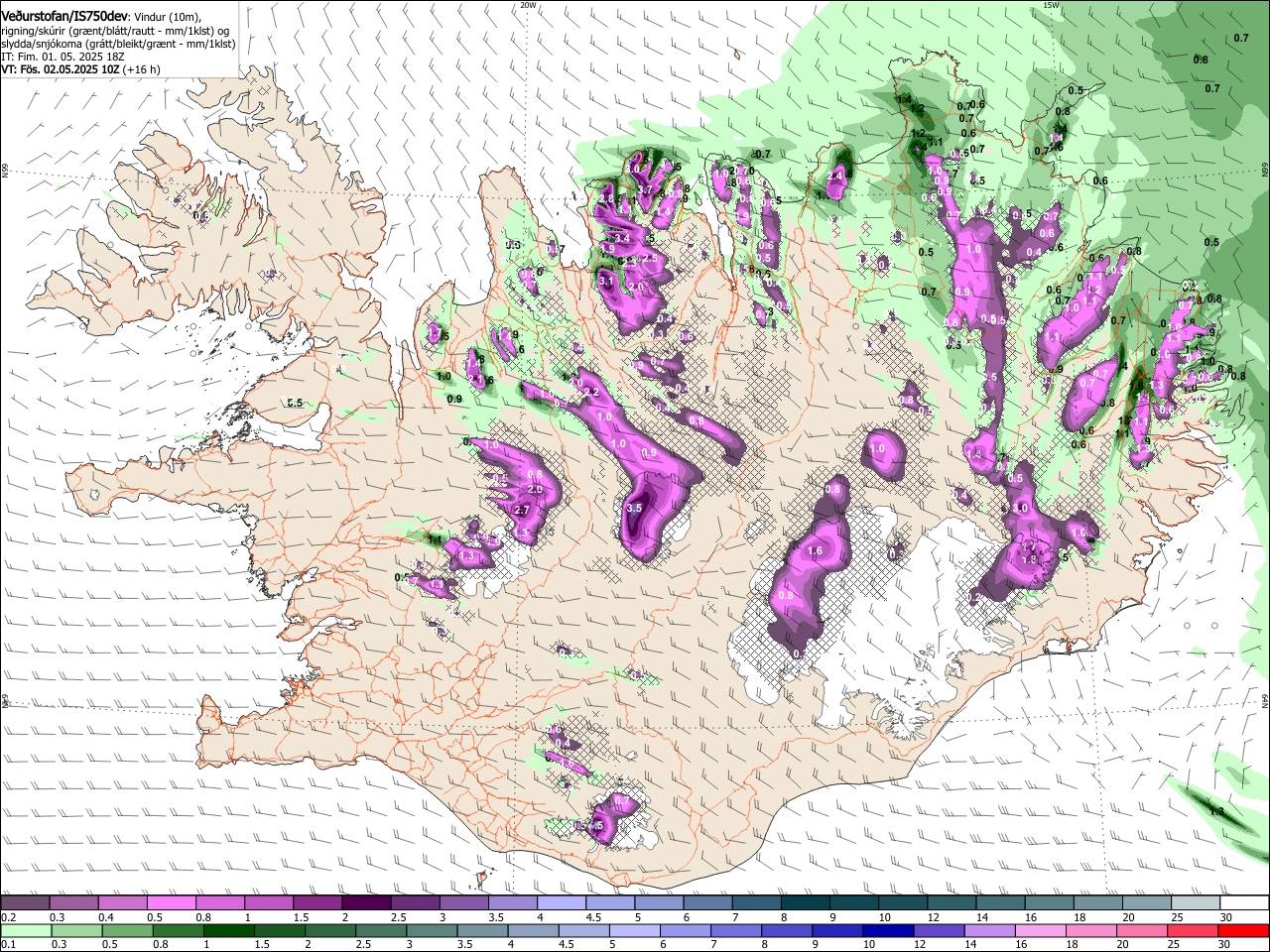Pick the darkest green 1 swatch, lower legend row
1270x952 pixels.
228,930
